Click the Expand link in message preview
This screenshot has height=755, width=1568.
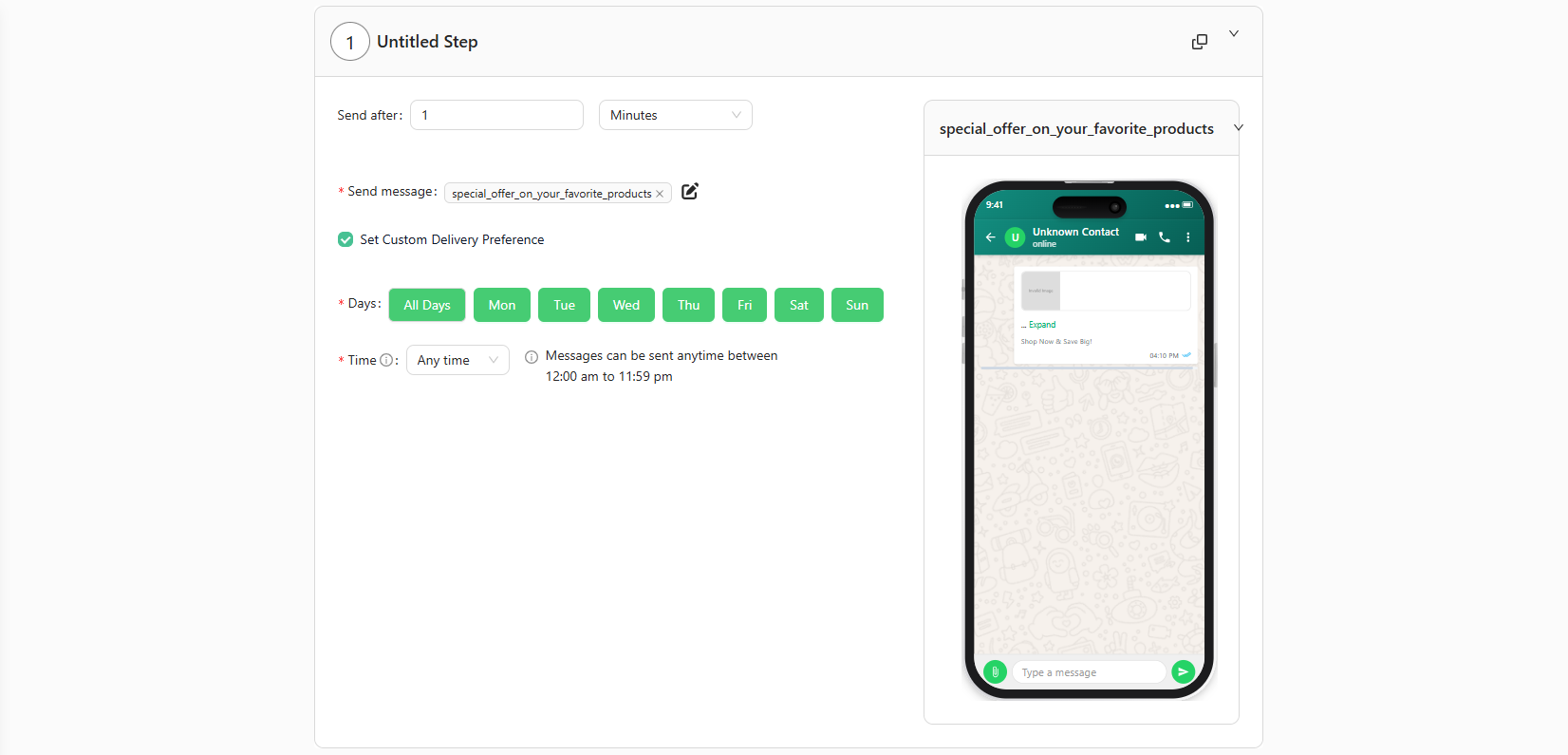[x=1041, y=325]
